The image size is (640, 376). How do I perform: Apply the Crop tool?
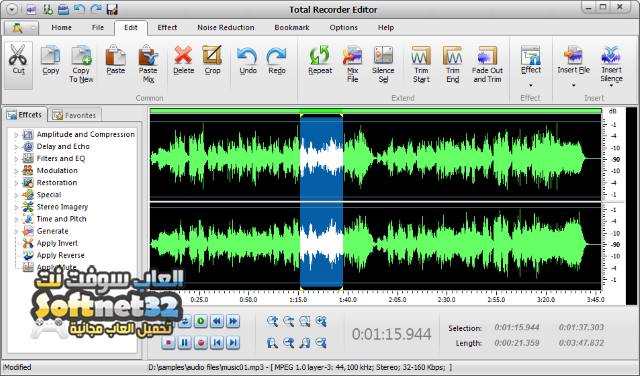(x=212, y=60)
